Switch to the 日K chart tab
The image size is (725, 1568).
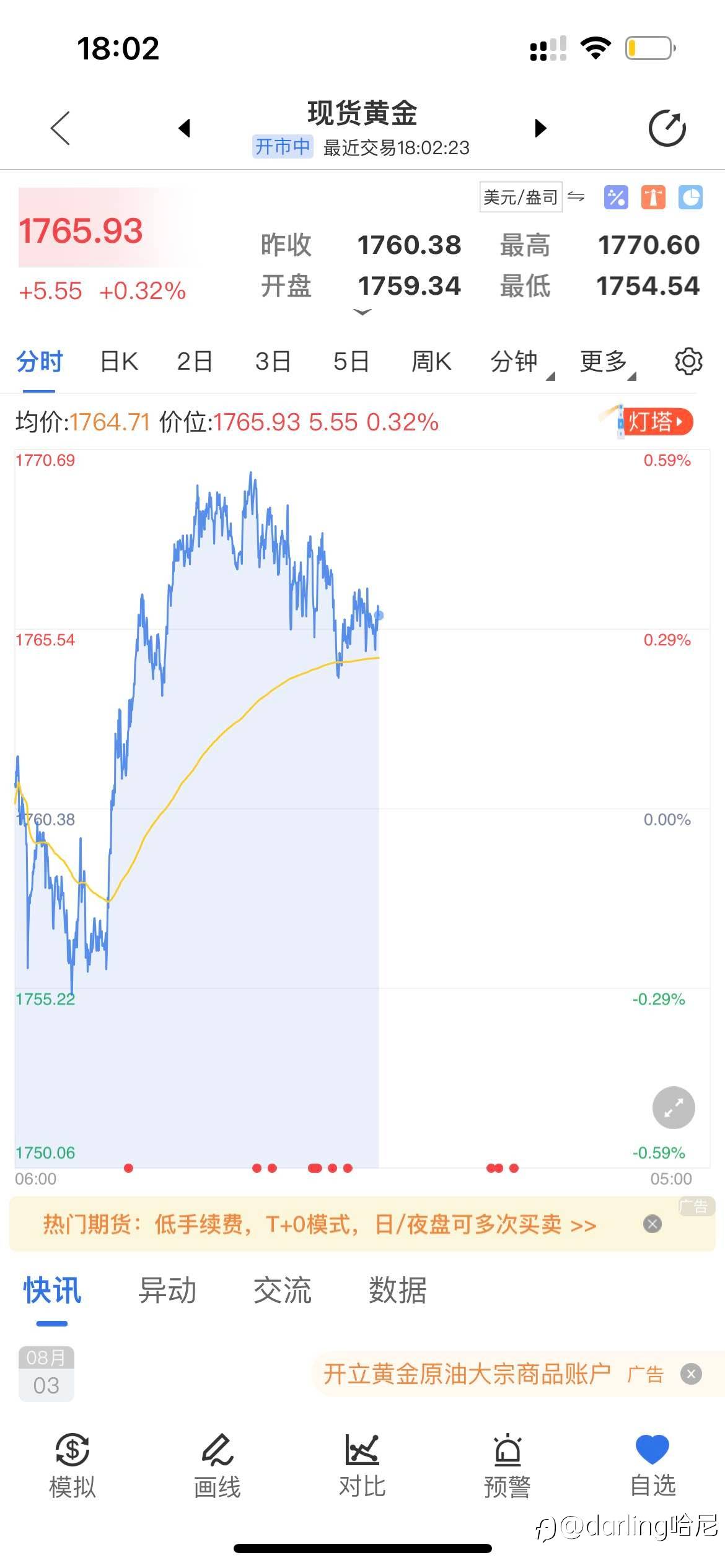point(119,362)
